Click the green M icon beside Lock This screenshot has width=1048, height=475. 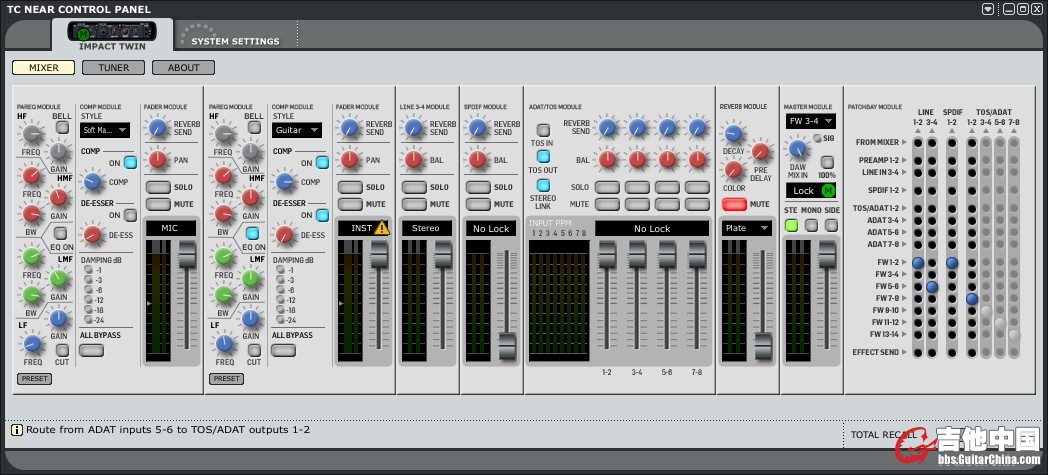coord(827,191)
